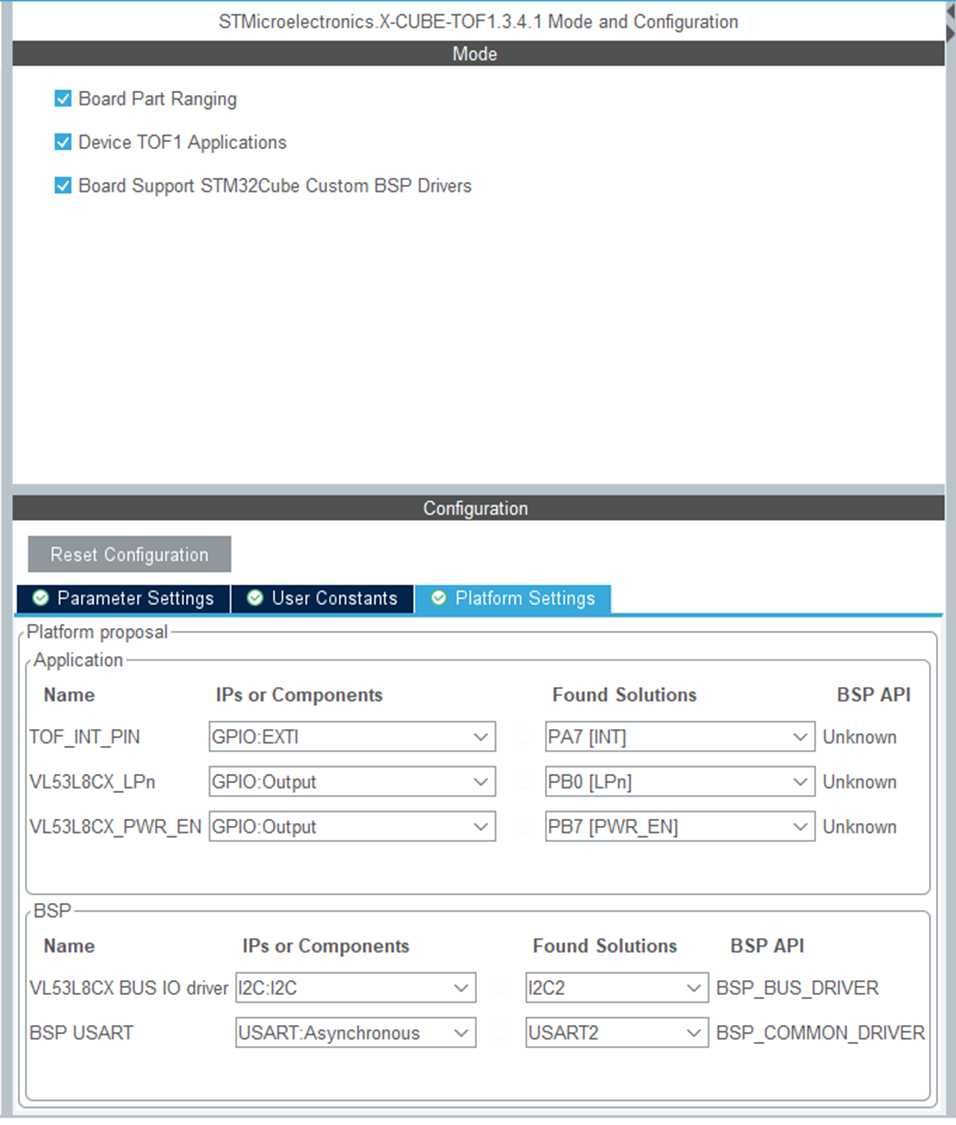Screen dimensions: 956x1125
Task: Expand the USART2 found solutions dropdown
Action: point(617,1032)
